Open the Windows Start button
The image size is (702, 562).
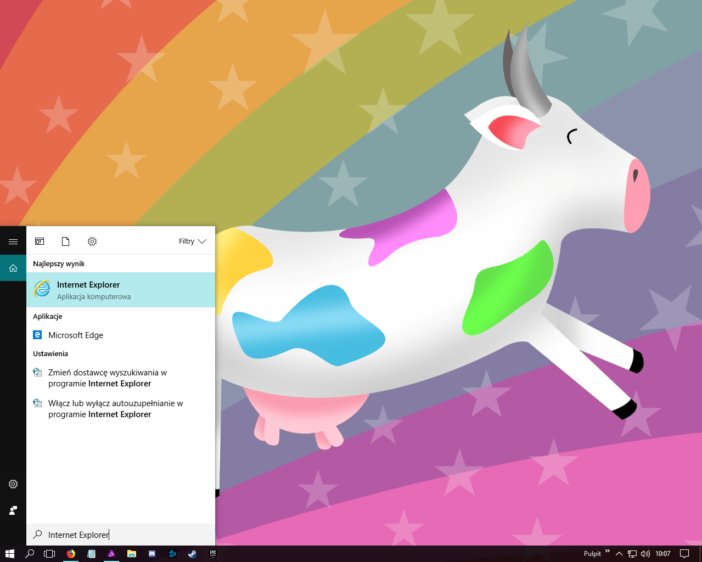tap(10, 554)
